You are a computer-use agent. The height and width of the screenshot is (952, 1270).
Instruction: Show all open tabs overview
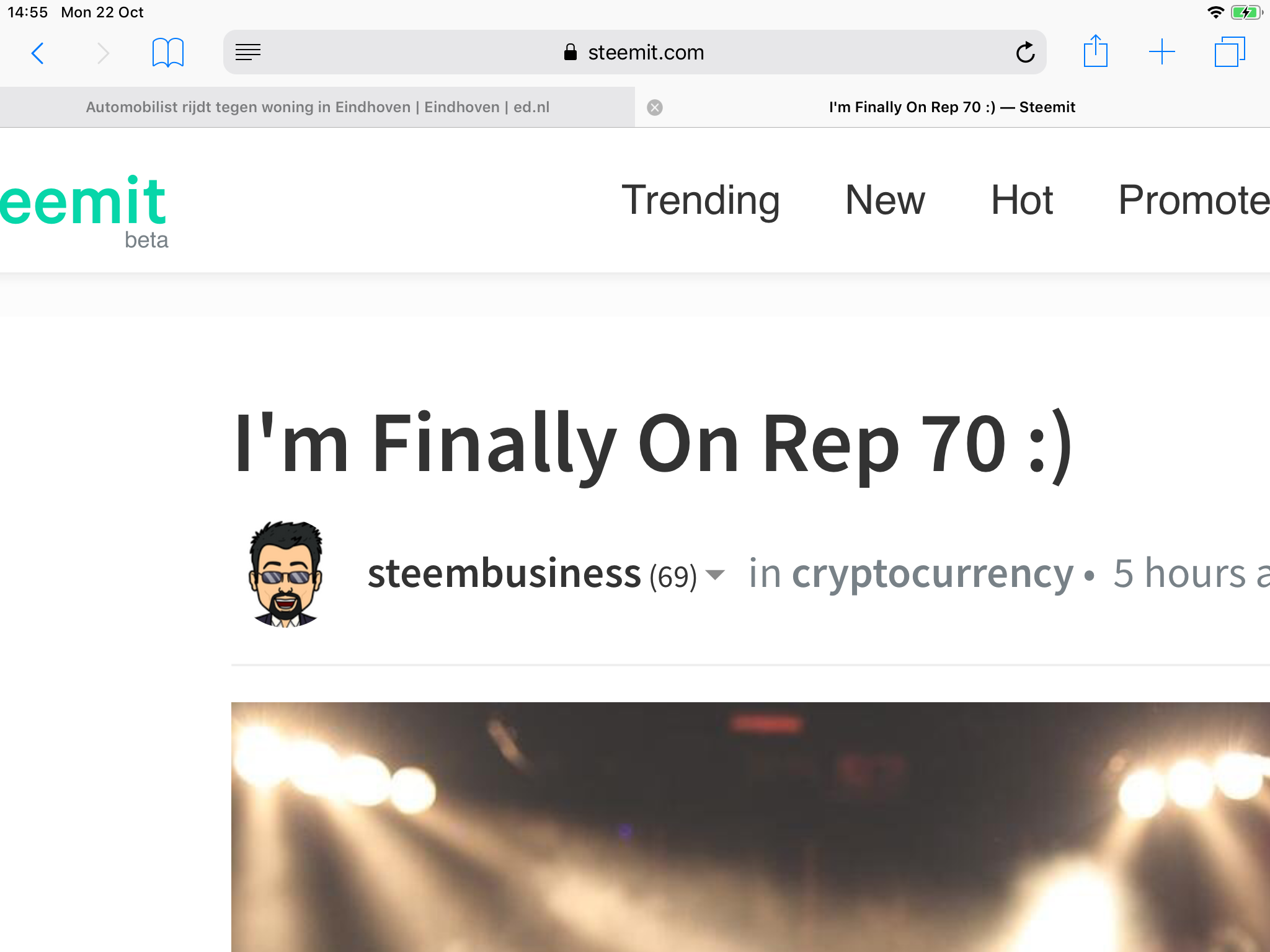coord(1230,52)
